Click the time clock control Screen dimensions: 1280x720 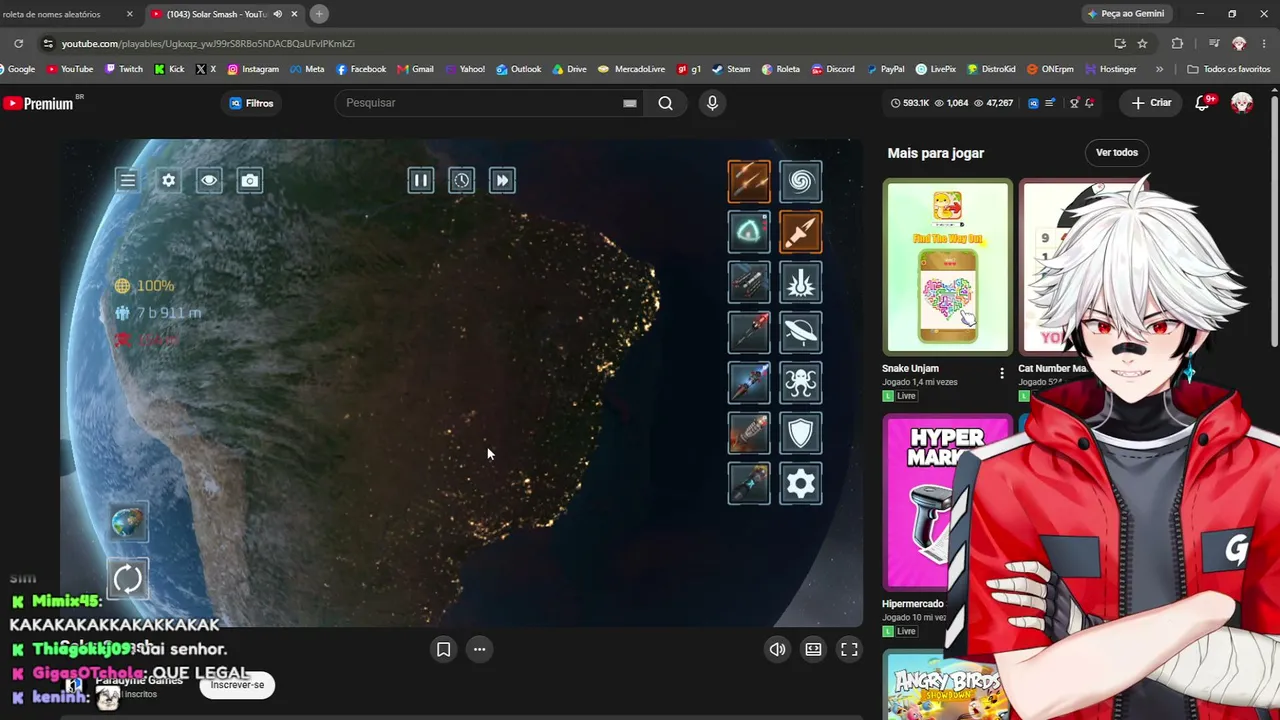coord(461,180)
